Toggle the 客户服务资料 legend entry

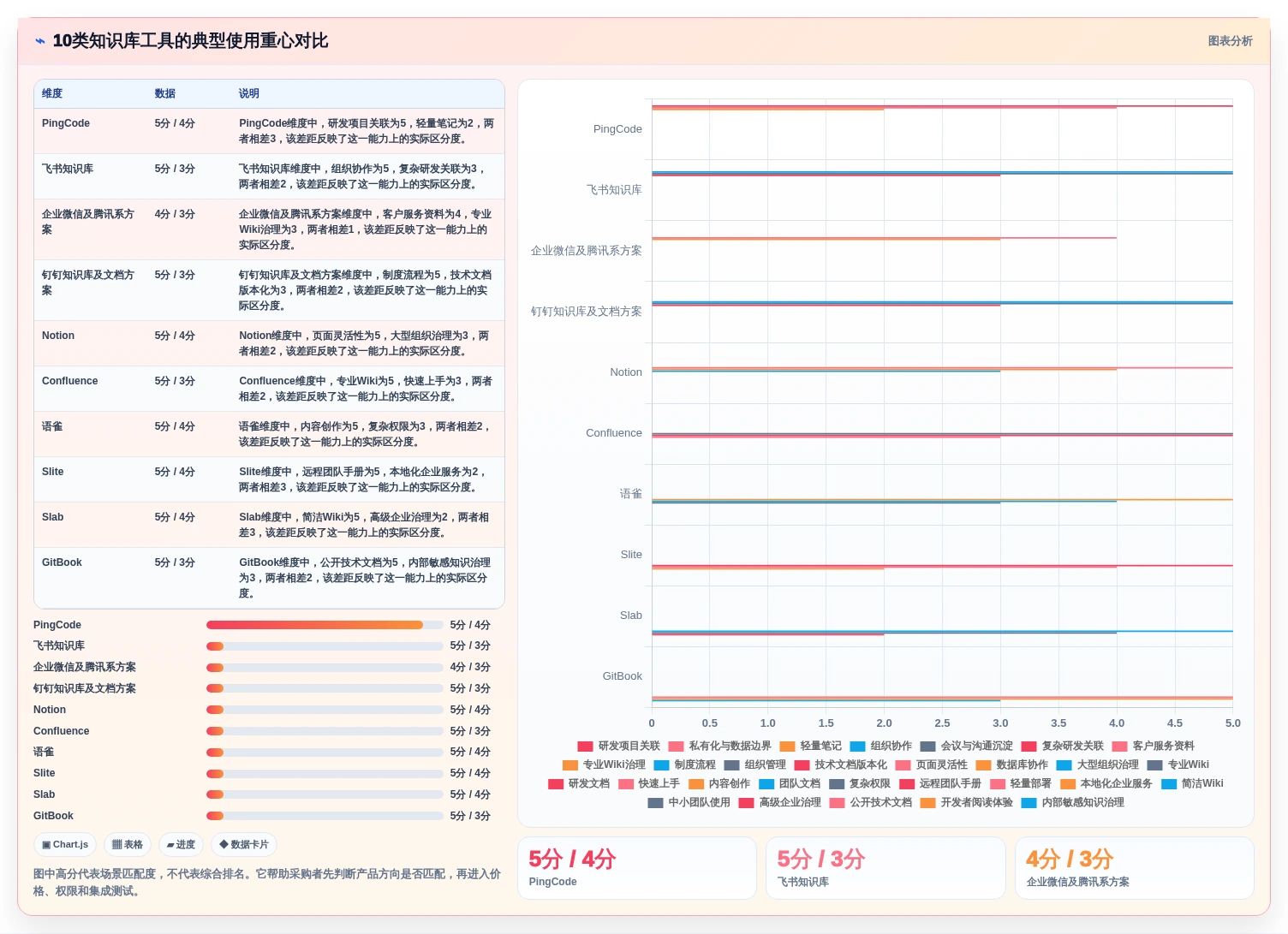pos(1153,746)
